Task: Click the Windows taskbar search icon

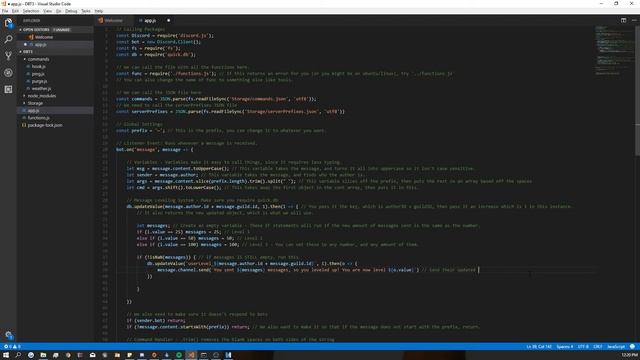Action: click(x=18, y=355)
